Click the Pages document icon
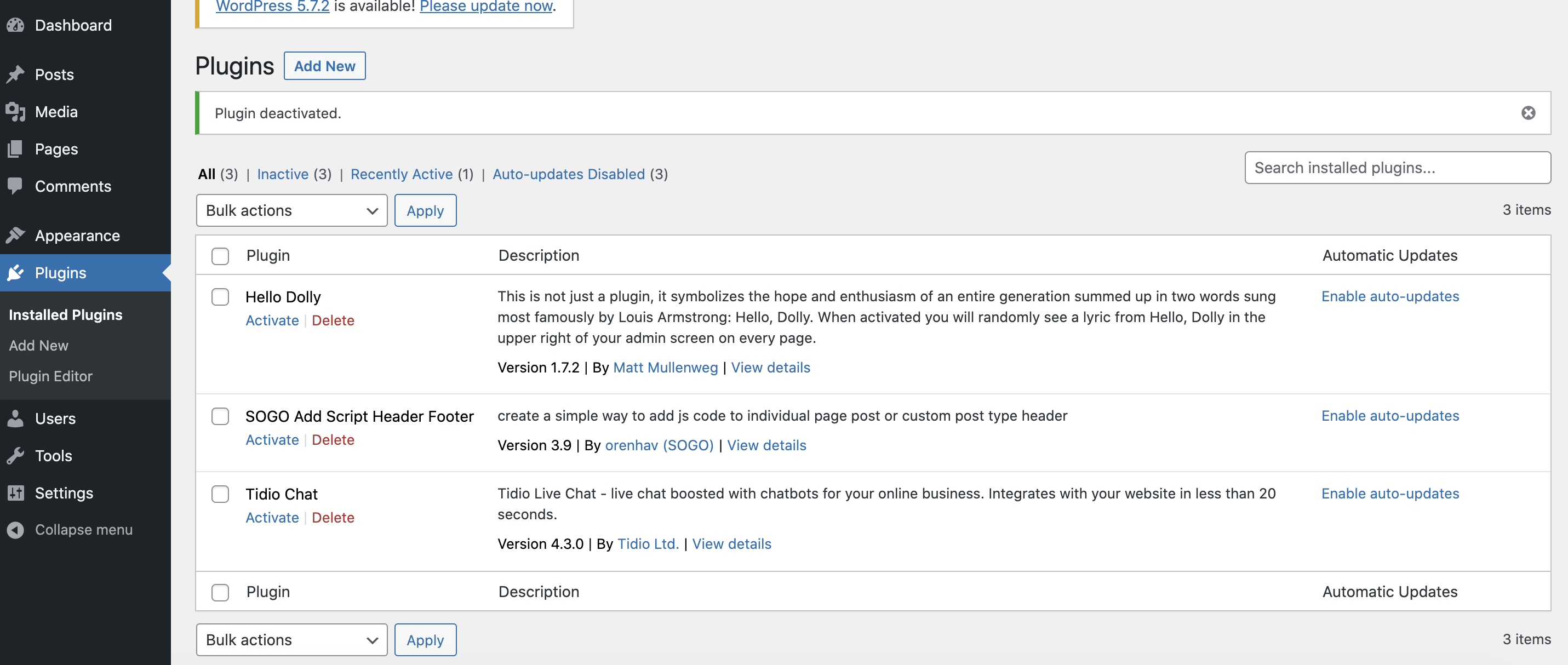Viewport: 1568px width, 665px height. [16, 149]
